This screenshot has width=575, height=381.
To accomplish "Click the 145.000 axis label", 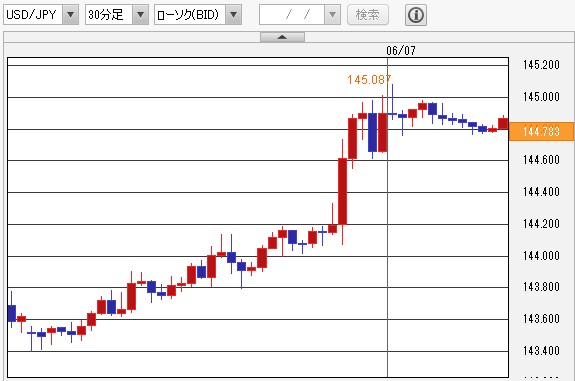I will pos(541,97).
